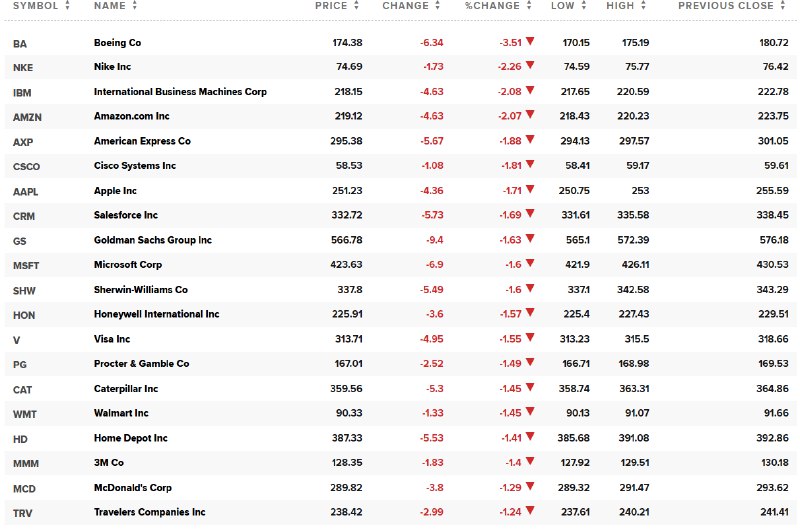The height and width of the screenshot is (530, 800).
Task: Open the 3M Co link
Action: [x=109, y=463]
